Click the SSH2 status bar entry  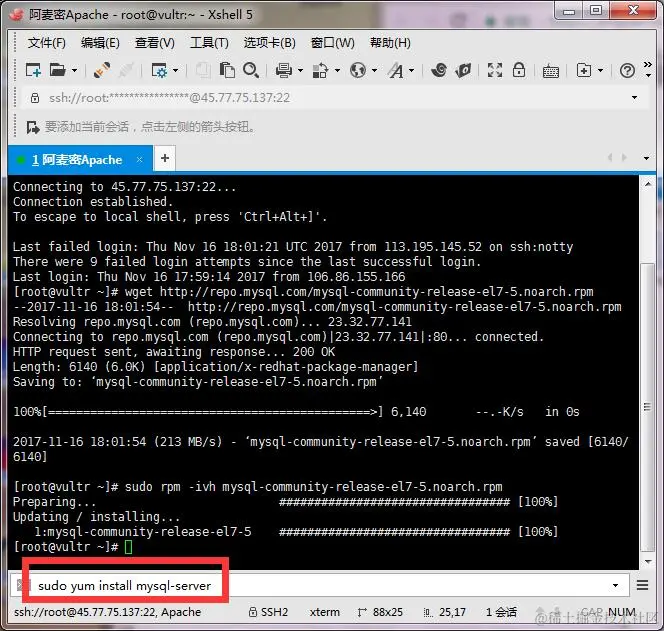[268, 612]
